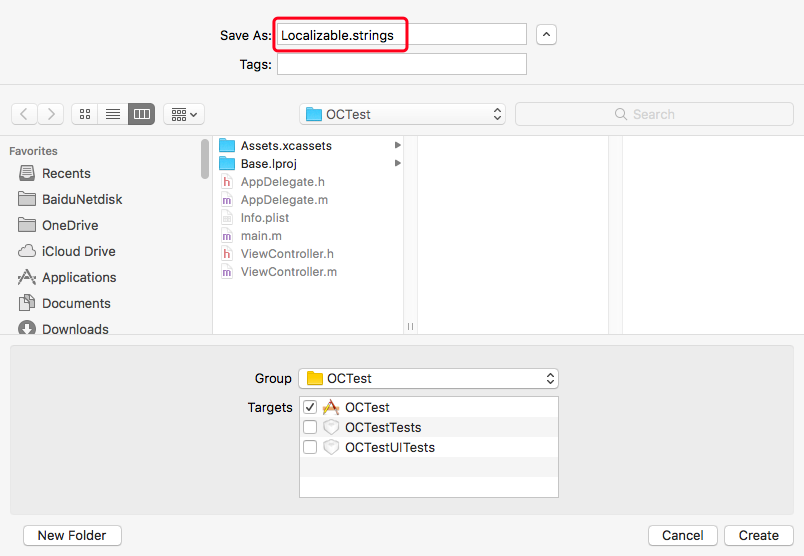
Task: Click the New Folder button
Action: 72,535
